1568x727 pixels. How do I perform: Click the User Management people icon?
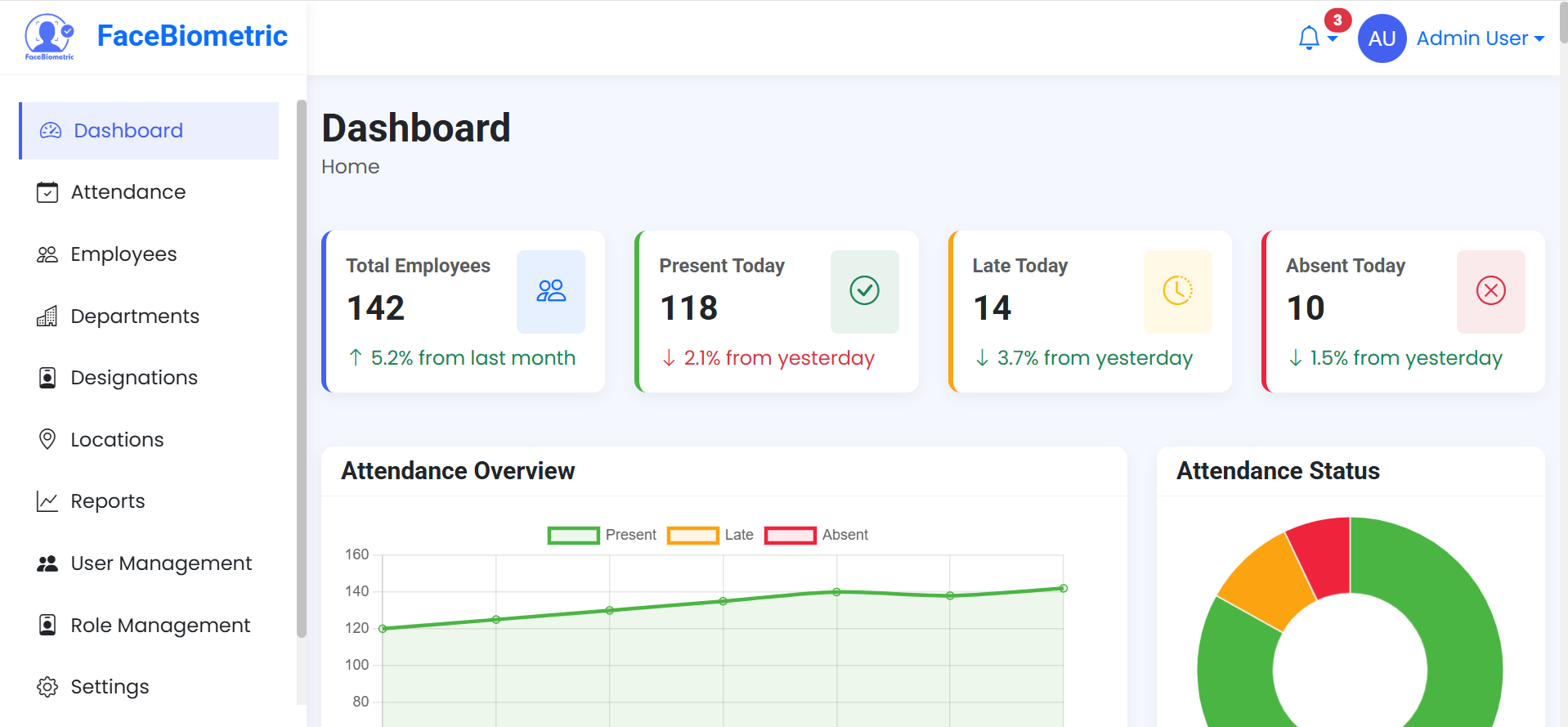[x=47, y=563]
